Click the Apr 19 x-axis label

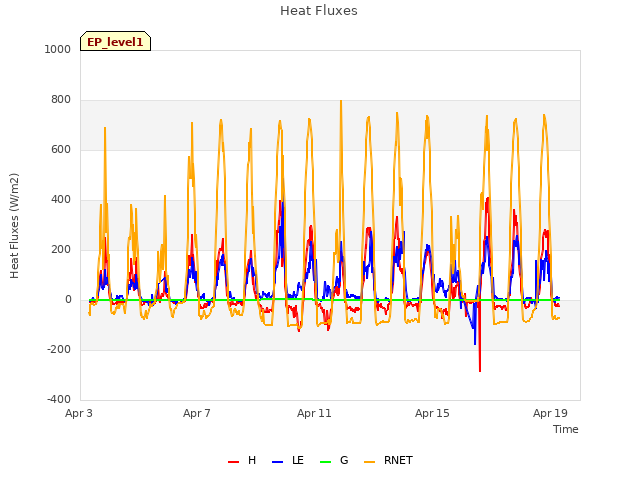coord(550,413)
